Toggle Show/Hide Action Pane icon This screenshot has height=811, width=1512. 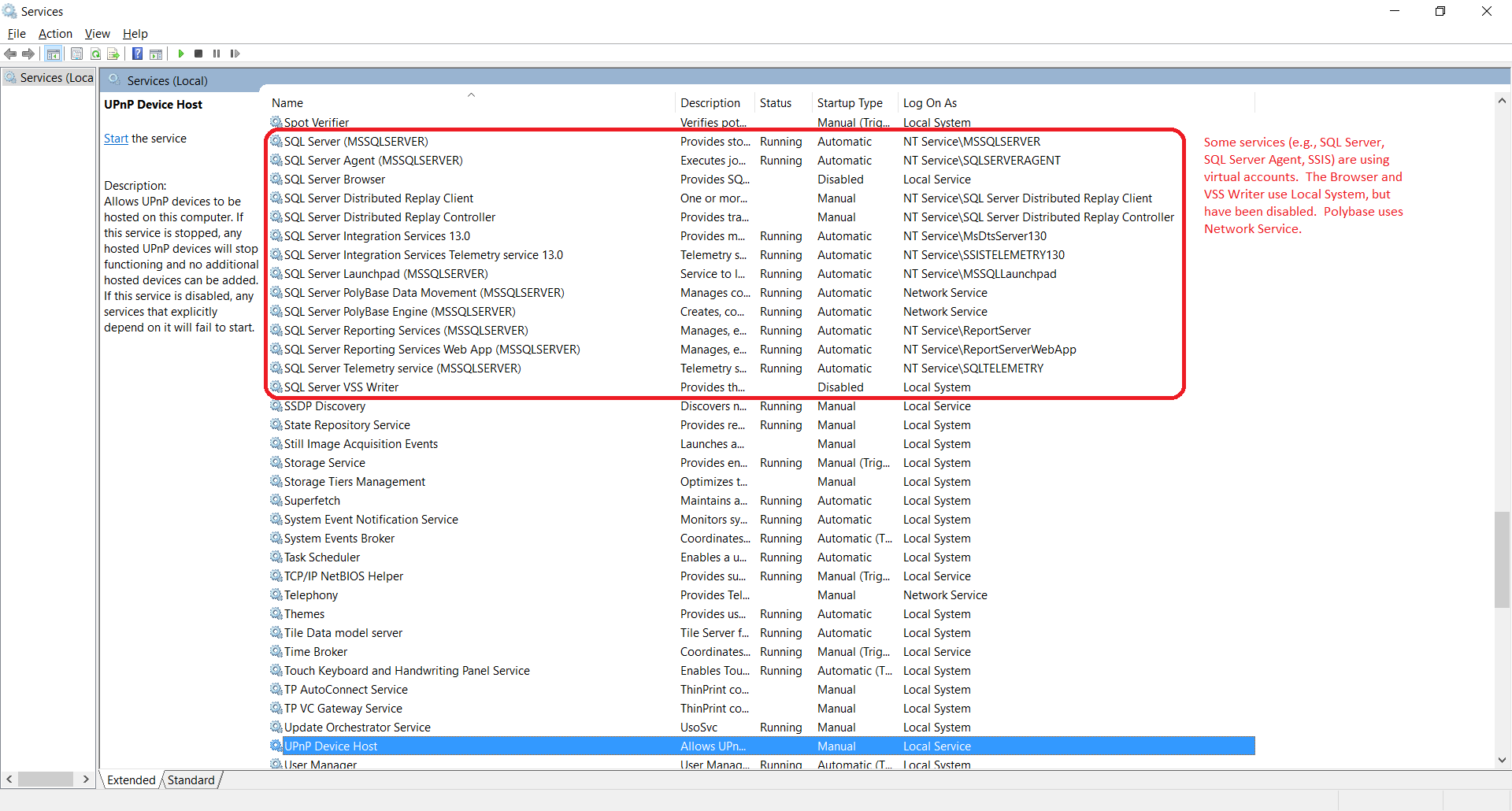tap(156, 54)
